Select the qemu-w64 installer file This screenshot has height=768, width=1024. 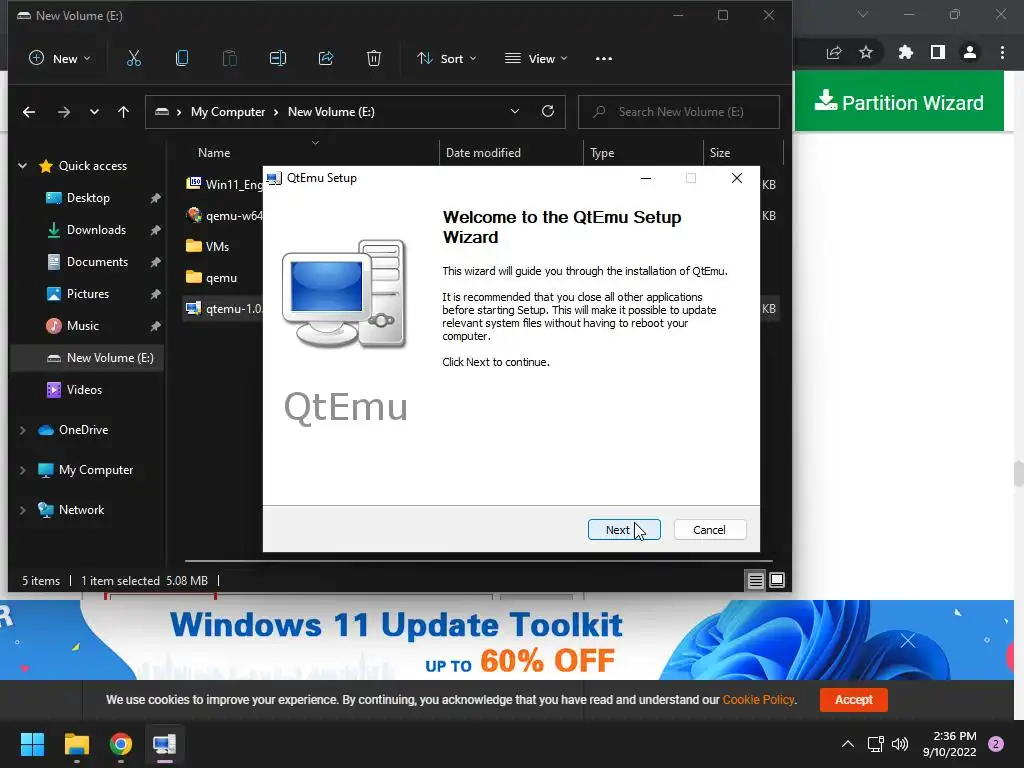[223, 216]
